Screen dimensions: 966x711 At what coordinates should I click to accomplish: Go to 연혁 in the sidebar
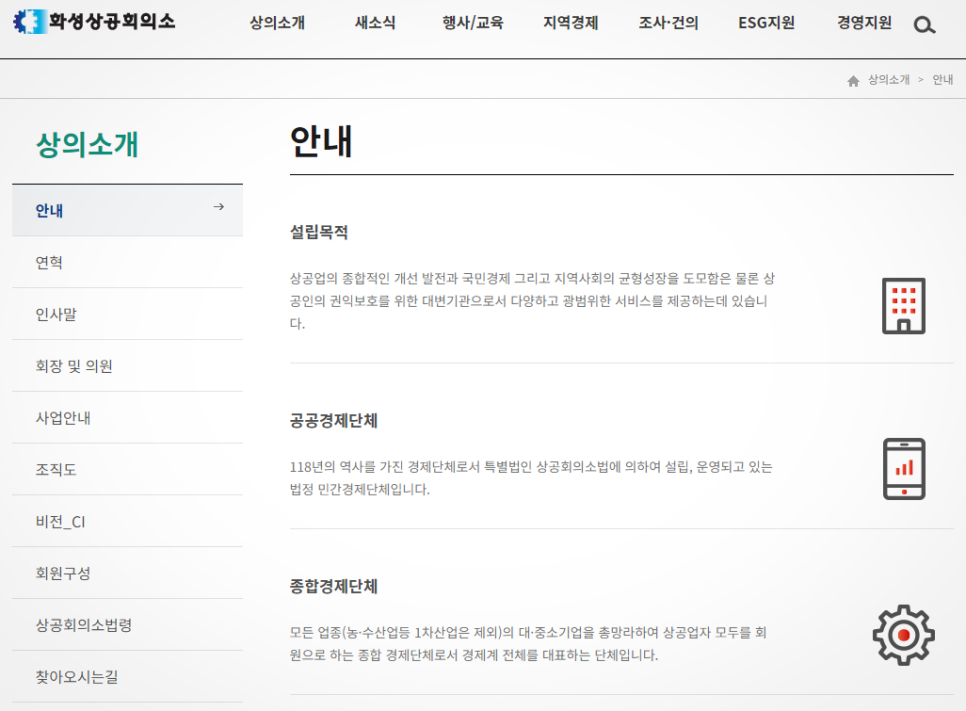(50, 262)
